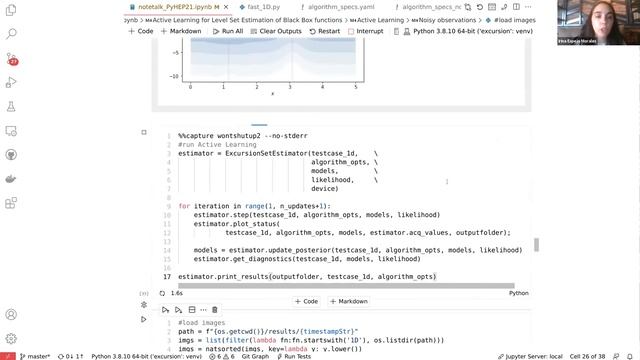
Task: Click the master branch in status bar
Action: [x=35, y=356]
